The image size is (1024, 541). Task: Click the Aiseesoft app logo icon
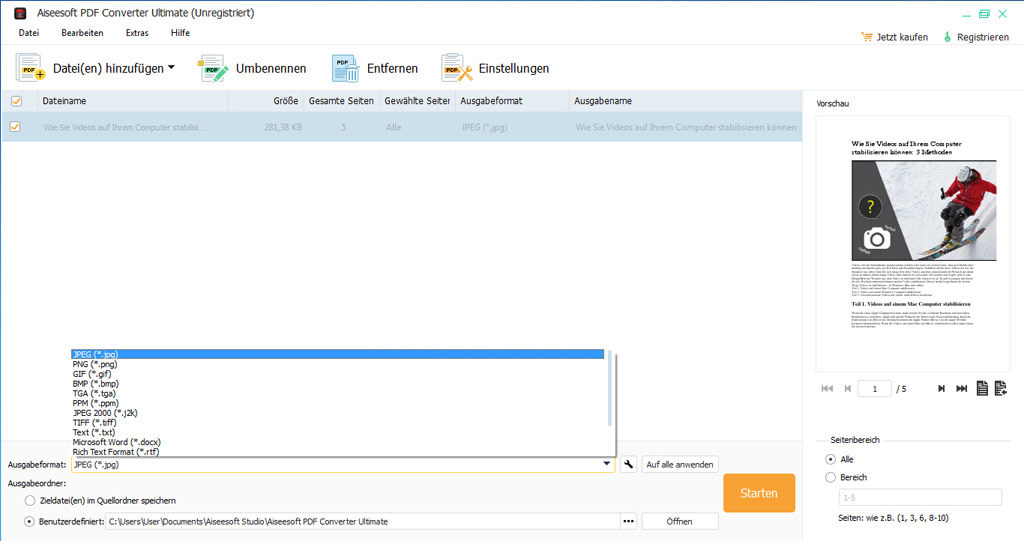click(20, 13)
